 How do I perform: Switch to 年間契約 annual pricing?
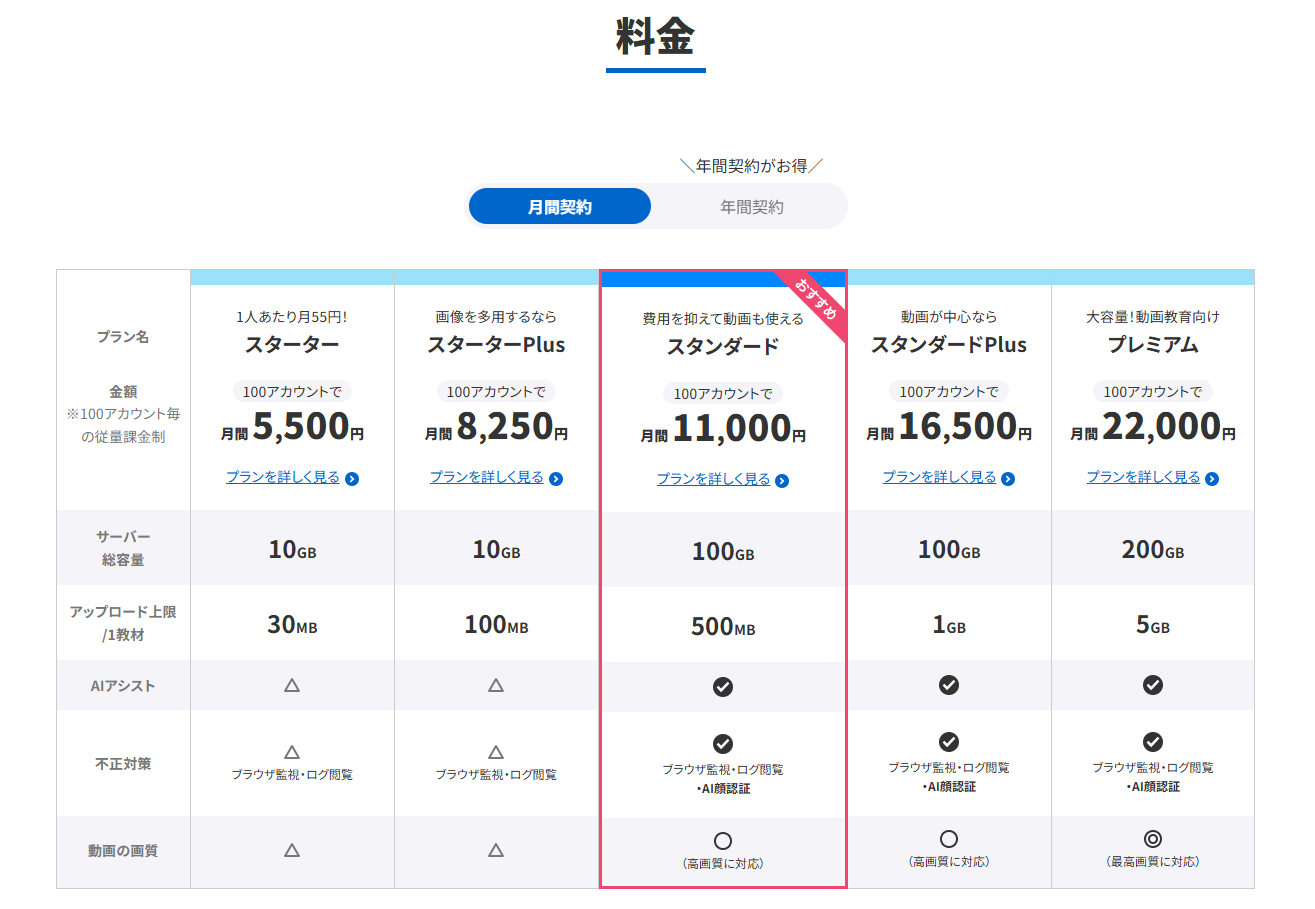(x=751, y=207)
